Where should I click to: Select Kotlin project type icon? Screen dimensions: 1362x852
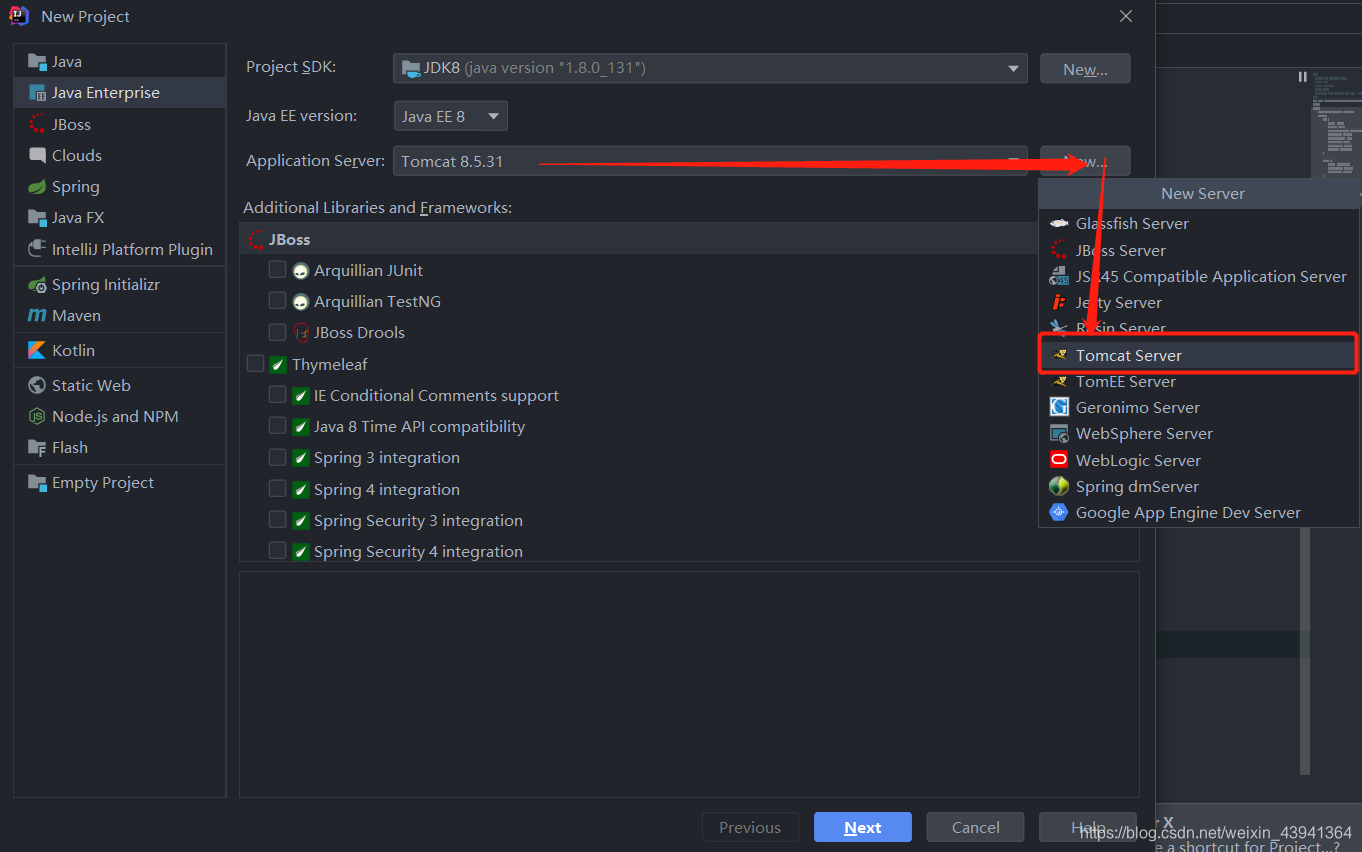37,351
